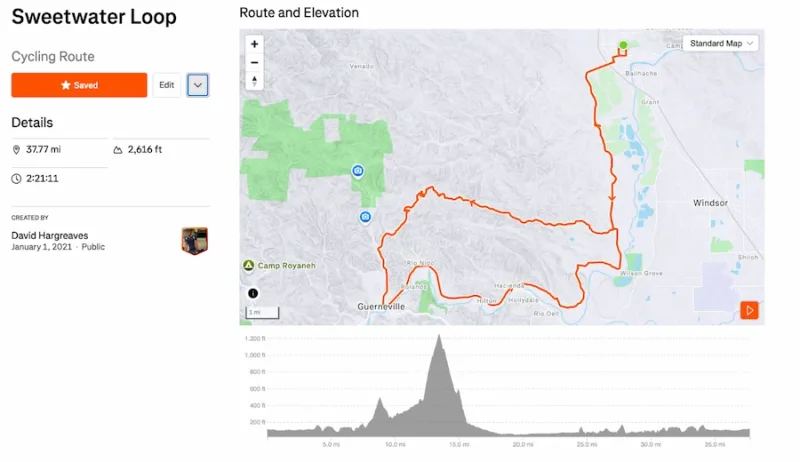Zoom out on the route map

pos(254,62)
